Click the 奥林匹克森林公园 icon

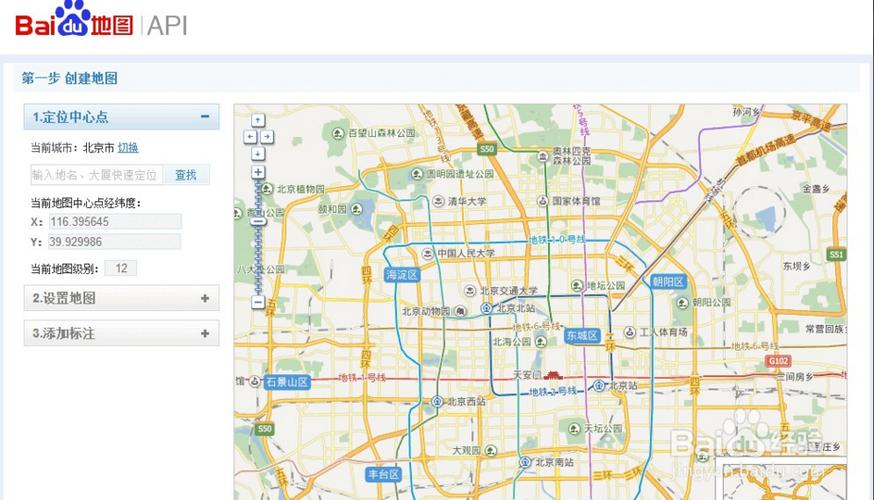(x=543, y=157)
